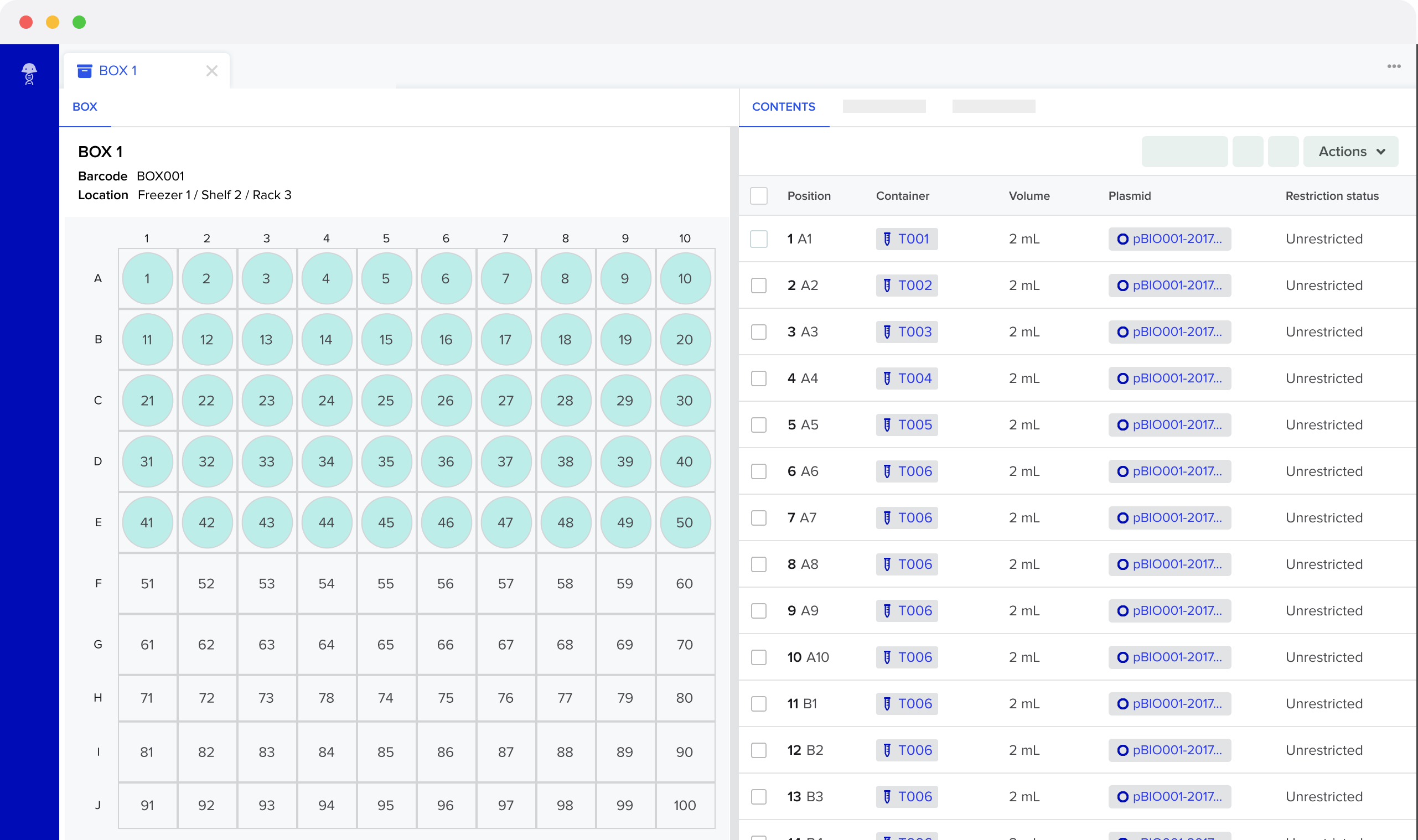The image size is (1418, 840).
Task: Click the Container column header
Action: pyautogui.click(x=902, y=196)
